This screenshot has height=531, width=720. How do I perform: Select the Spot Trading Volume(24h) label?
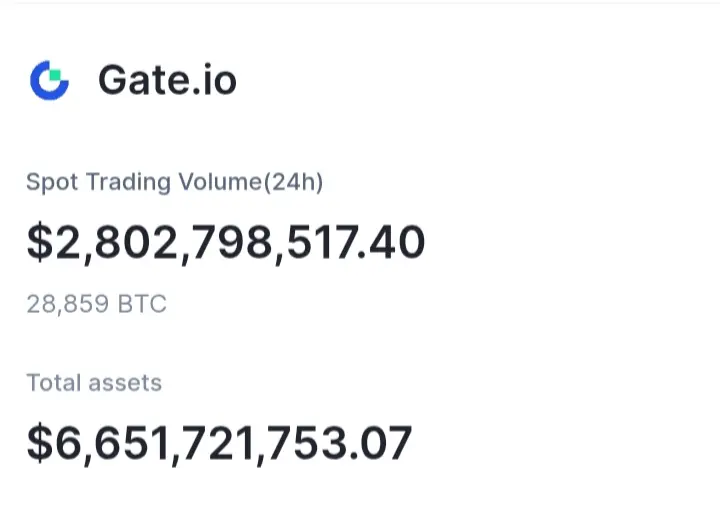coord(174,182)
